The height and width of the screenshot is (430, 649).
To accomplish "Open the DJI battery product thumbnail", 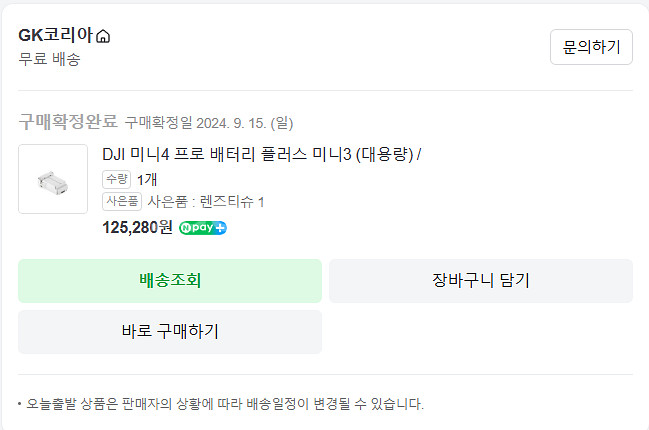I will 53,179.
